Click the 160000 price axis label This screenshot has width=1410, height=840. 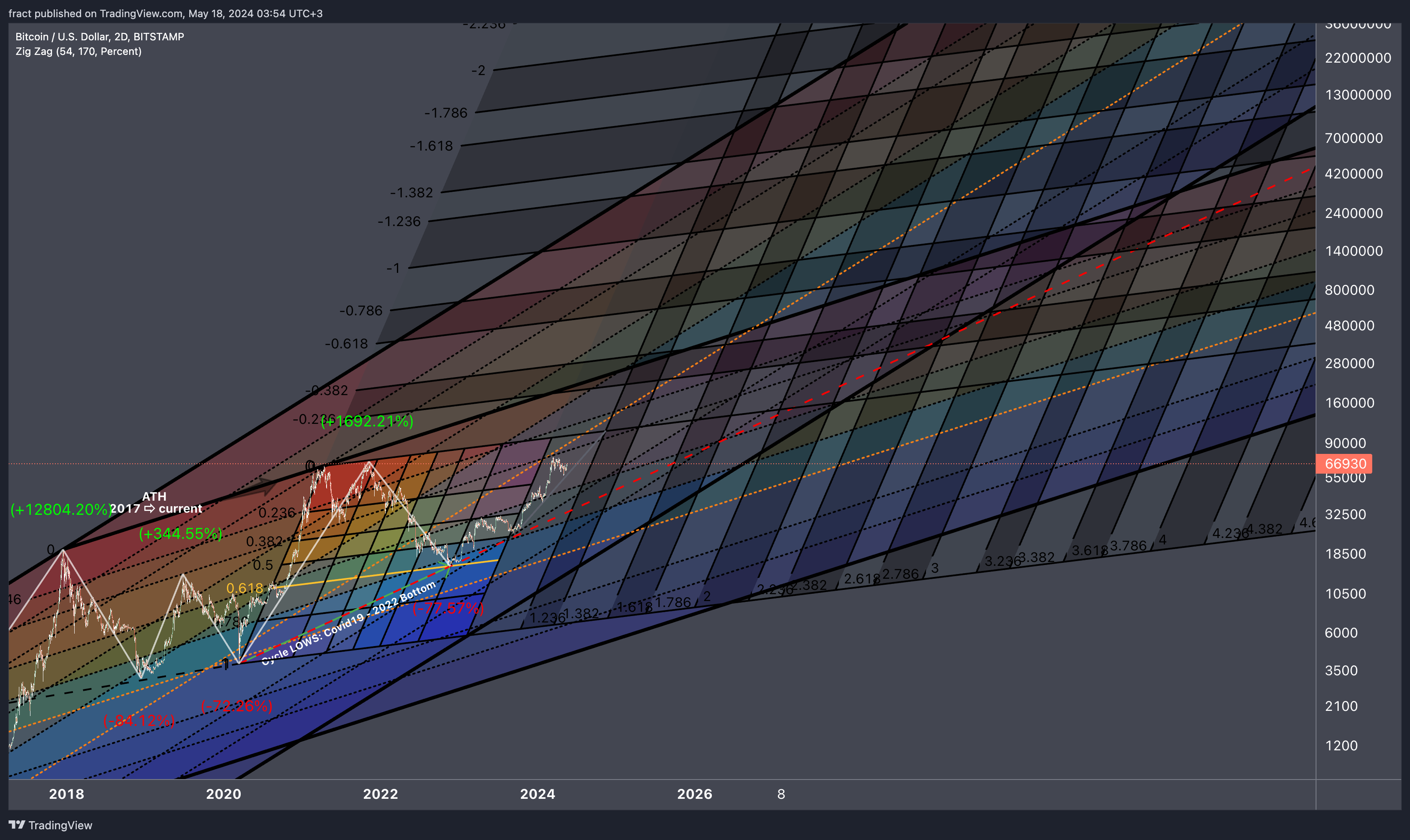(x=1349, y=403)
